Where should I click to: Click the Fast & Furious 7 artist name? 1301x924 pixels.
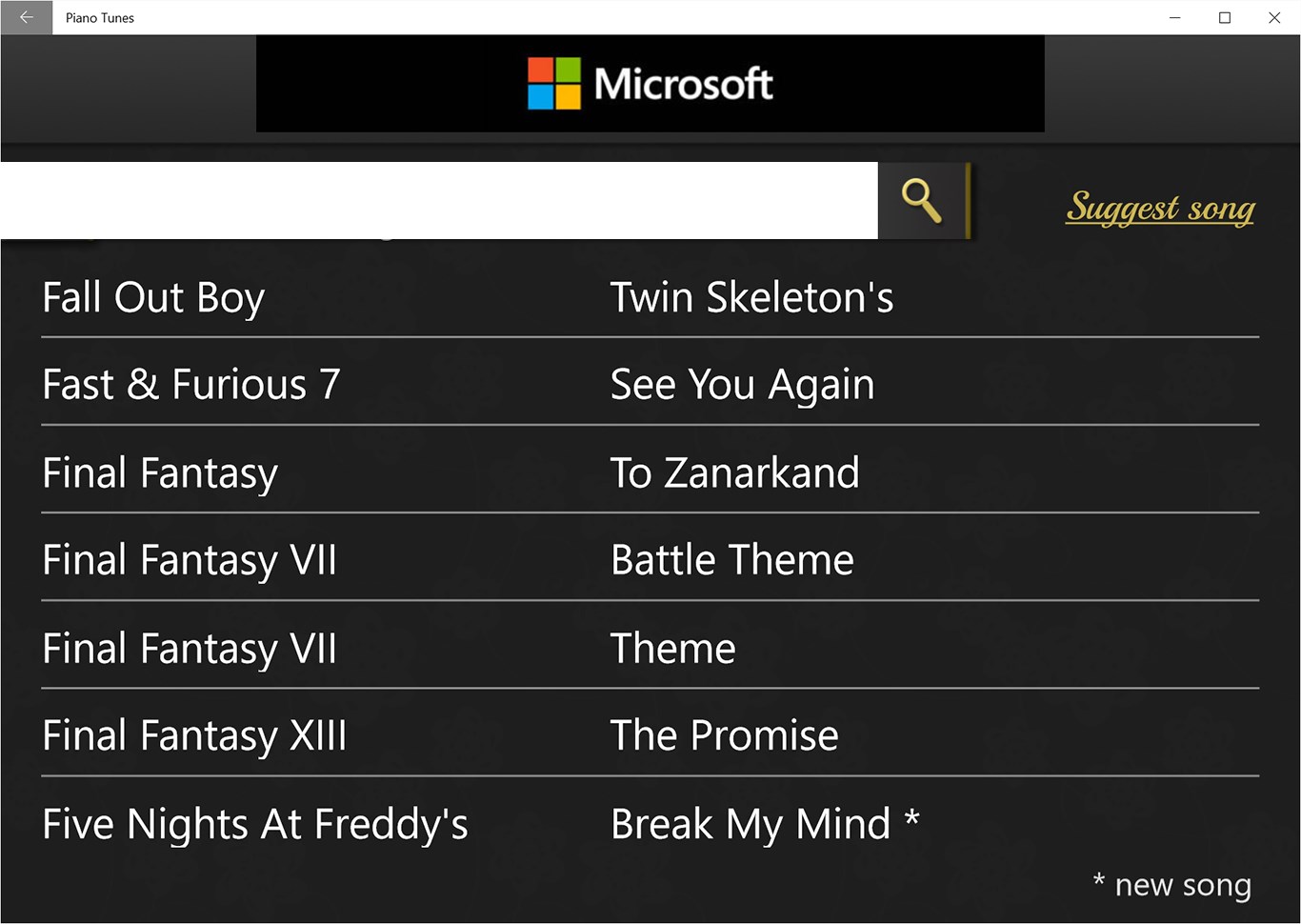[x=190, y=384]
